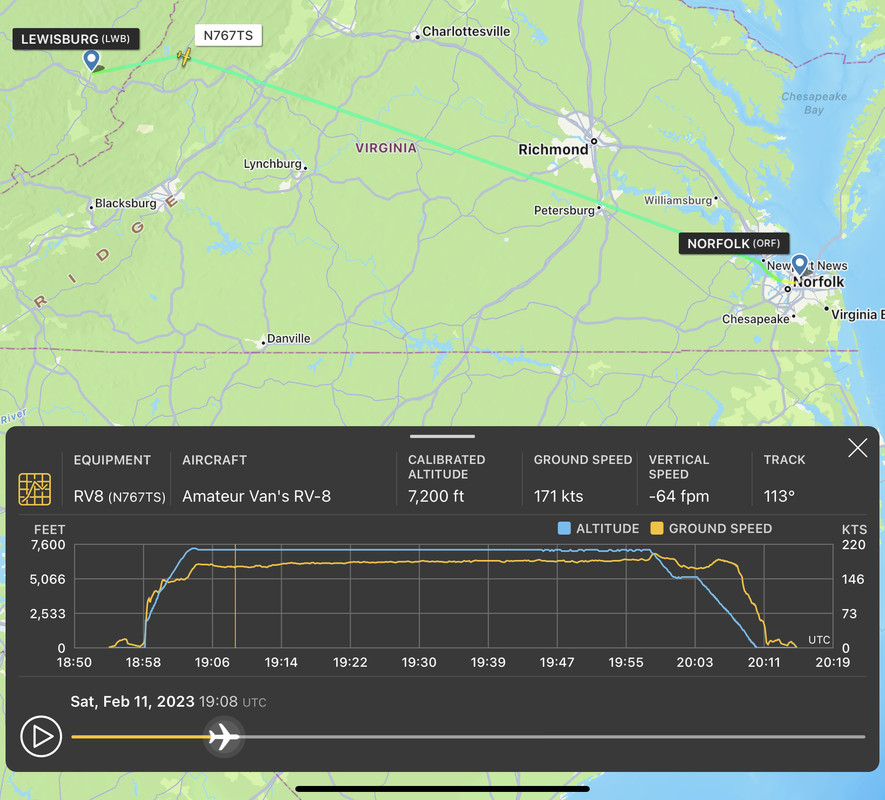
Task: Click the 7,200 ft altitude value
Action: point(436,496)
